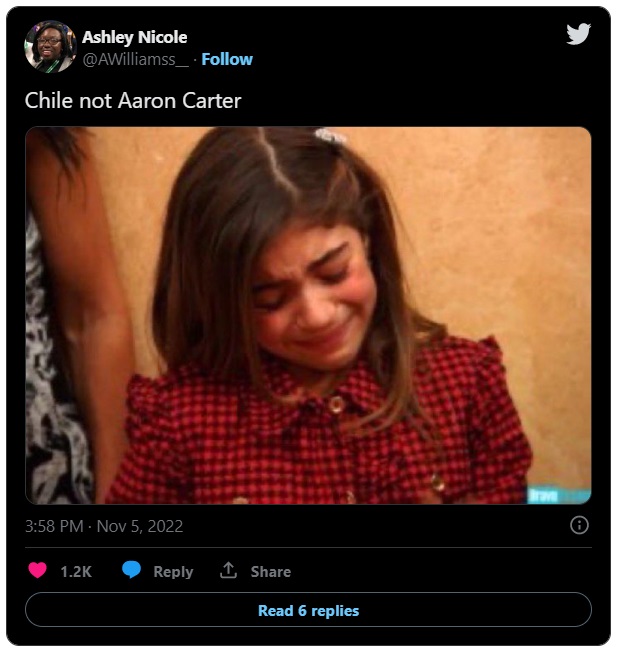Viewport: 619px width, 655px height.
Task: Click the Reply text label
Action: (x=173, y=572)
